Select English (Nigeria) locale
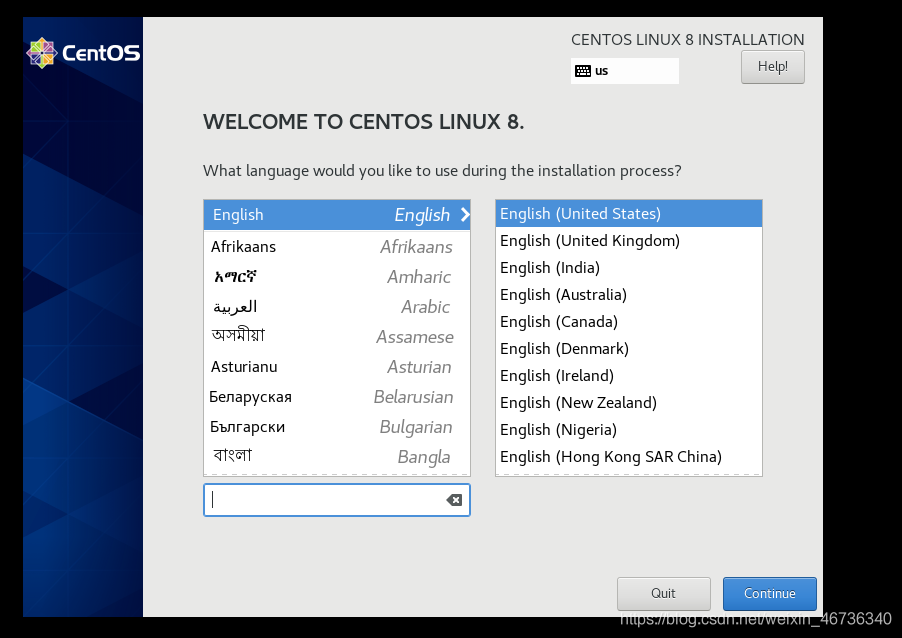902x638 pixels. (x=629, y=430)
